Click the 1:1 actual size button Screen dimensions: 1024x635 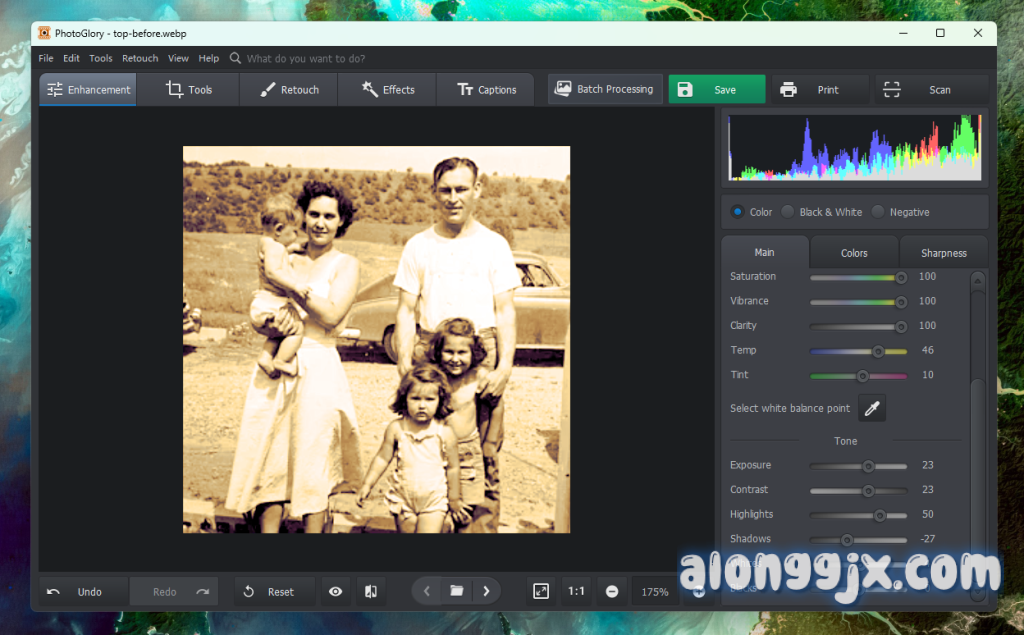(x=576, y=591)
